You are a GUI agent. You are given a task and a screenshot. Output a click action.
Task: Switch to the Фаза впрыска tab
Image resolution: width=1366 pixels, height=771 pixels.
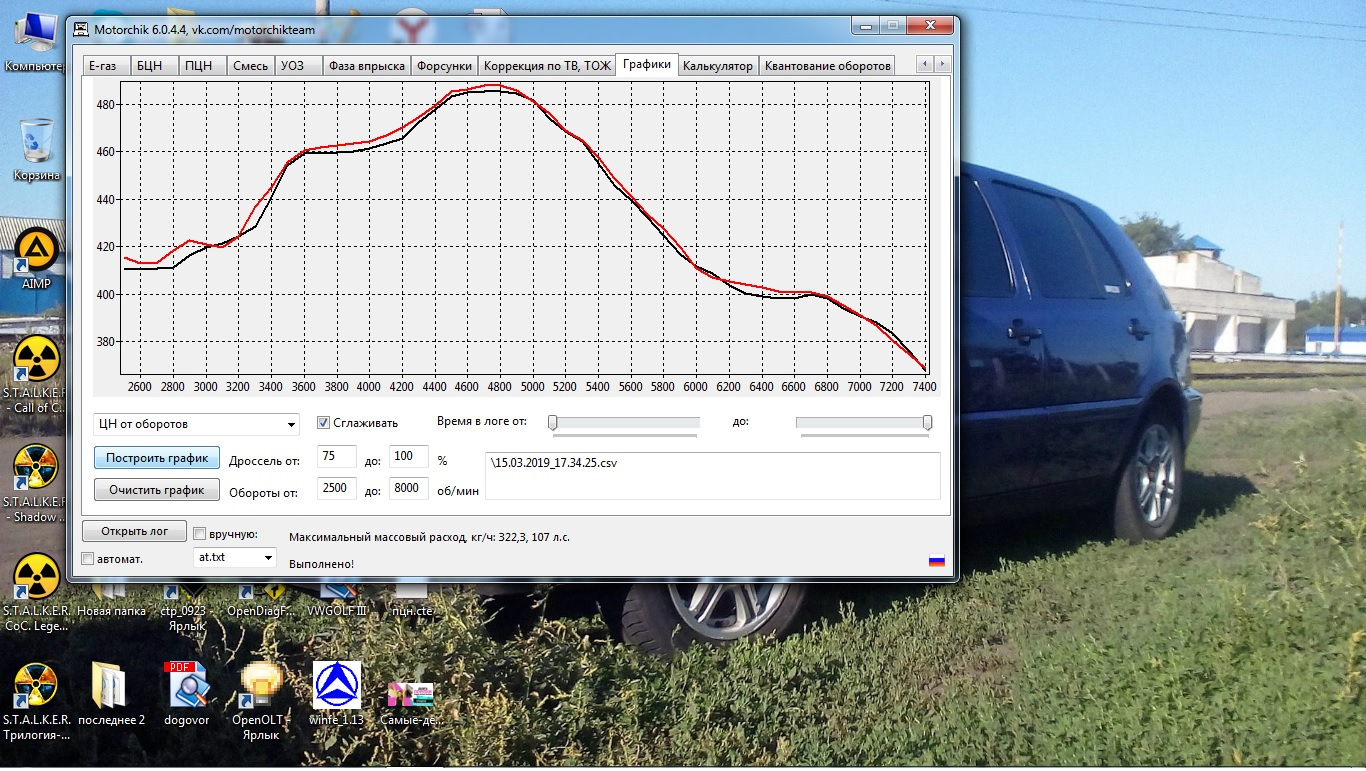tap(367, 66)
